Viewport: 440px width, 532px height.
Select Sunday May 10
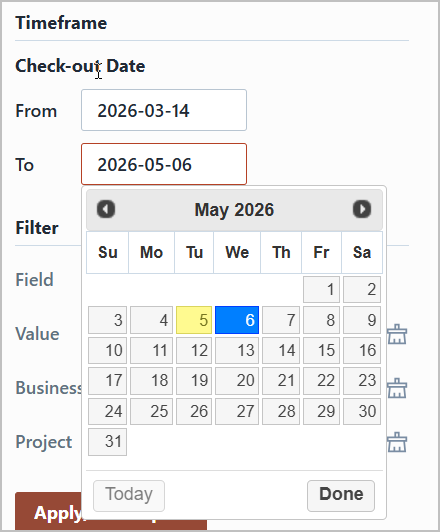108,350
